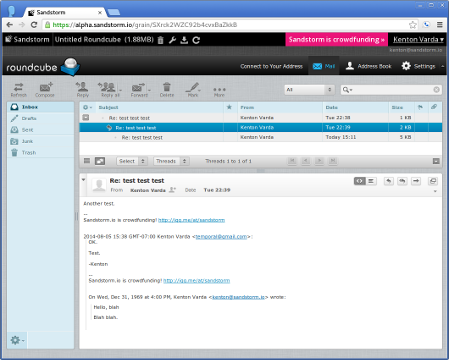Open the Settings tab
The image size is (449, 360).
tap(419, 66)
